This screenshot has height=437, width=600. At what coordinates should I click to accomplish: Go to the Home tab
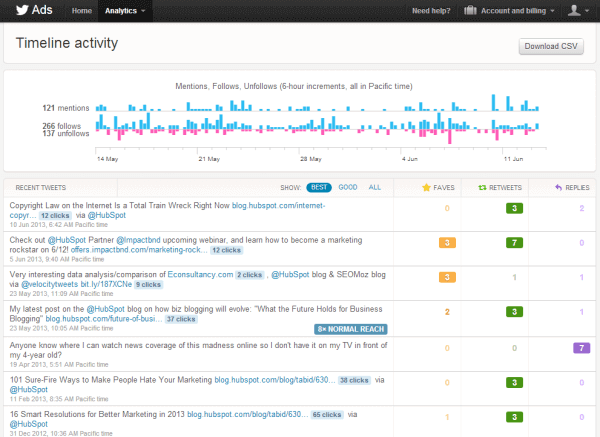tap(82, 11)
